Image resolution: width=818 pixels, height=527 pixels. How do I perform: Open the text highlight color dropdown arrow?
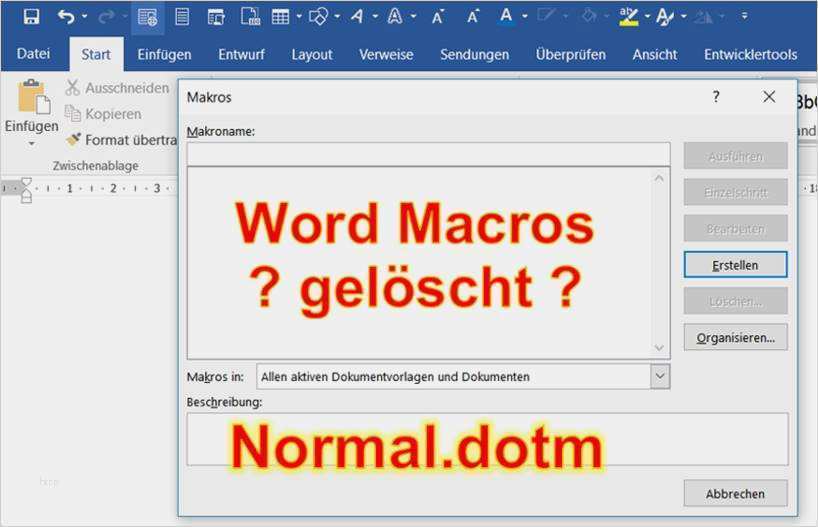647,17
